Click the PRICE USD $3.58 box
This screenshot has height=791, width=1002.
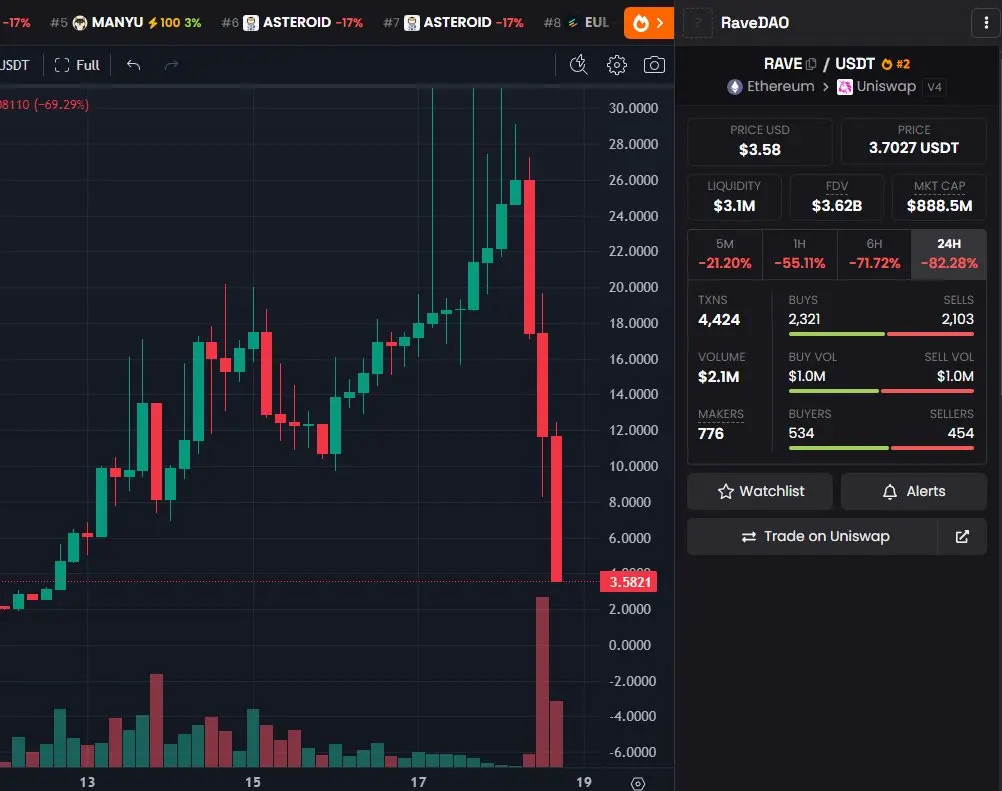[x=760, y=141]
